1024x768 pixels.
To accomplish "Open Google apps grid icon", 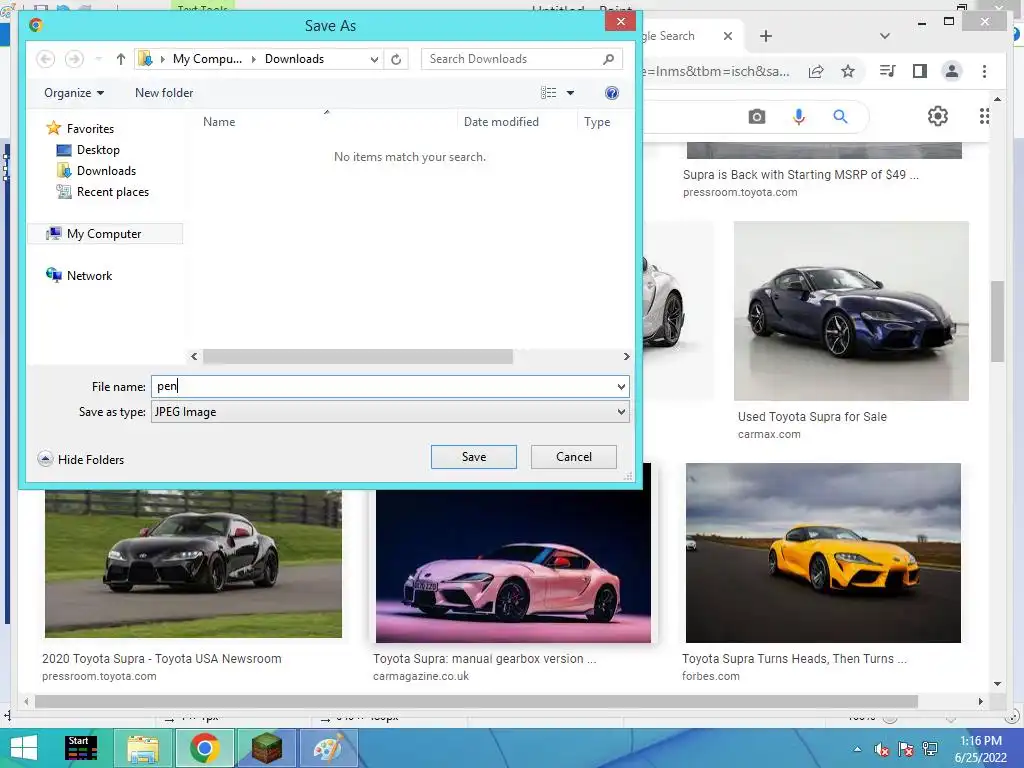I will tap(984, 116).
